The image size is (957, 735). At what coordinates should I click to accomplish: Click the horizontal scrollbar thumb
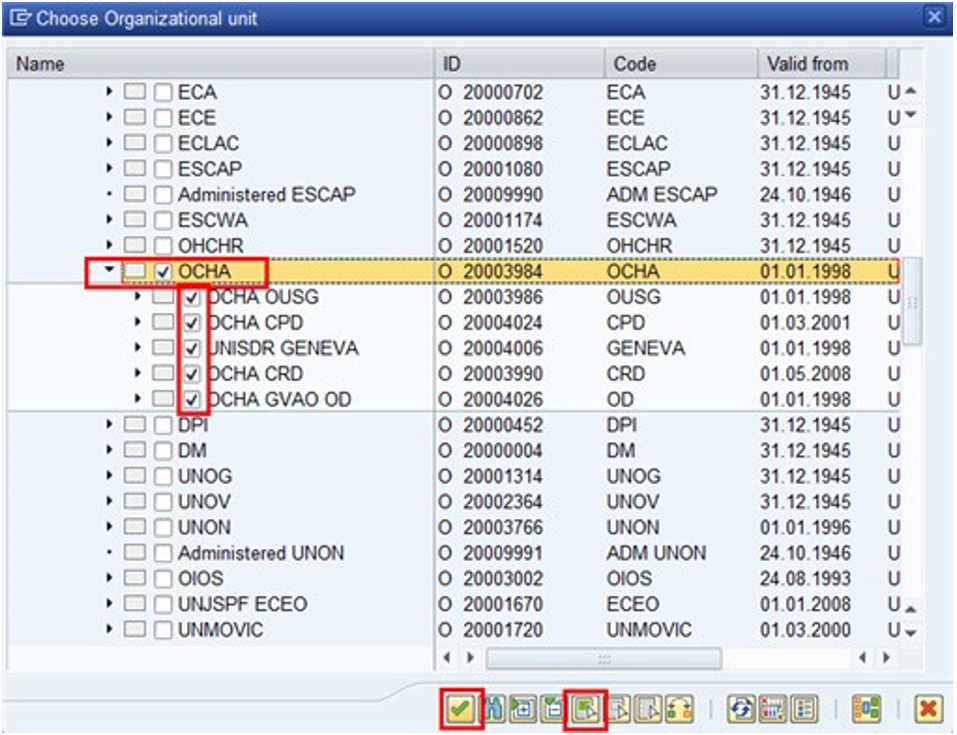[x=604, y=659]
